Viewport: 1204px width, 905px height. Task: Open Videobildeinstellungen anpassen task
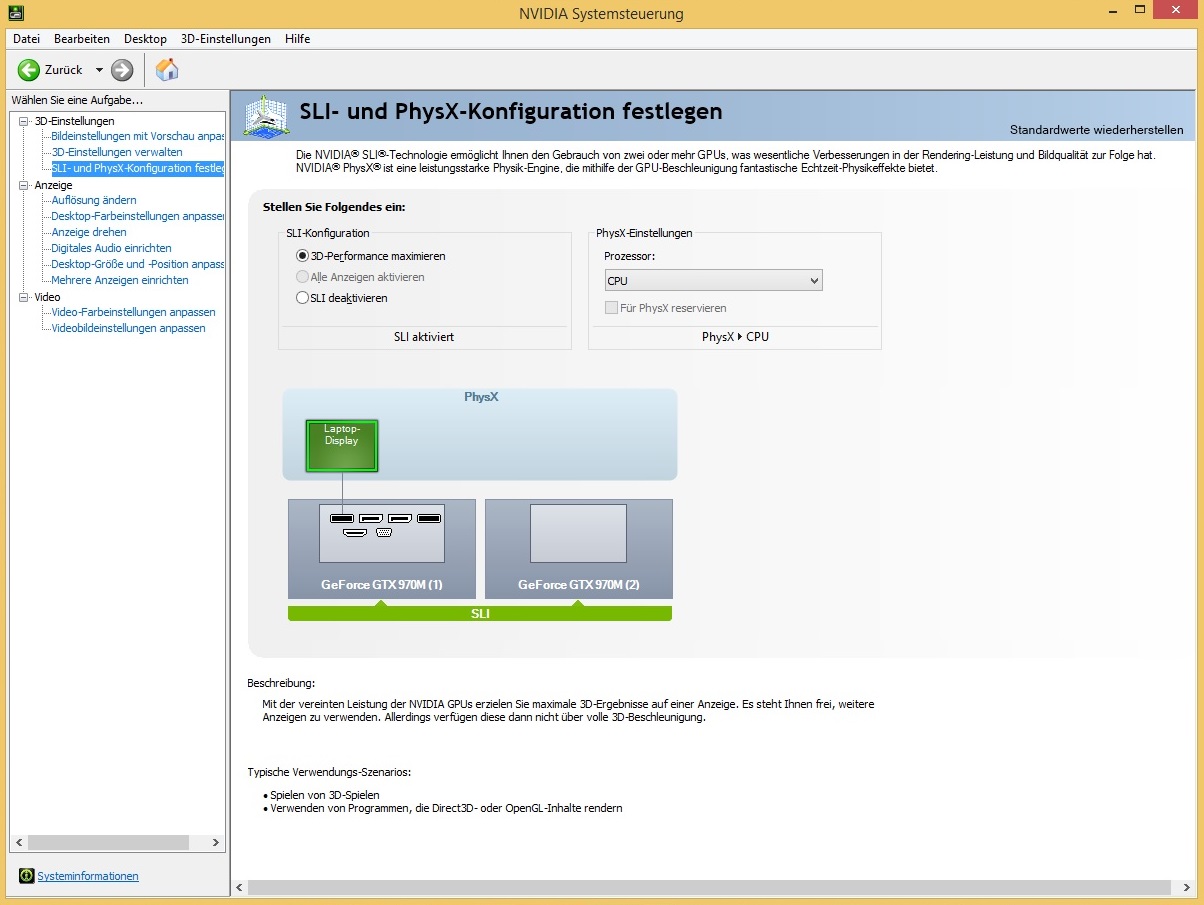(x=128, y=328)
